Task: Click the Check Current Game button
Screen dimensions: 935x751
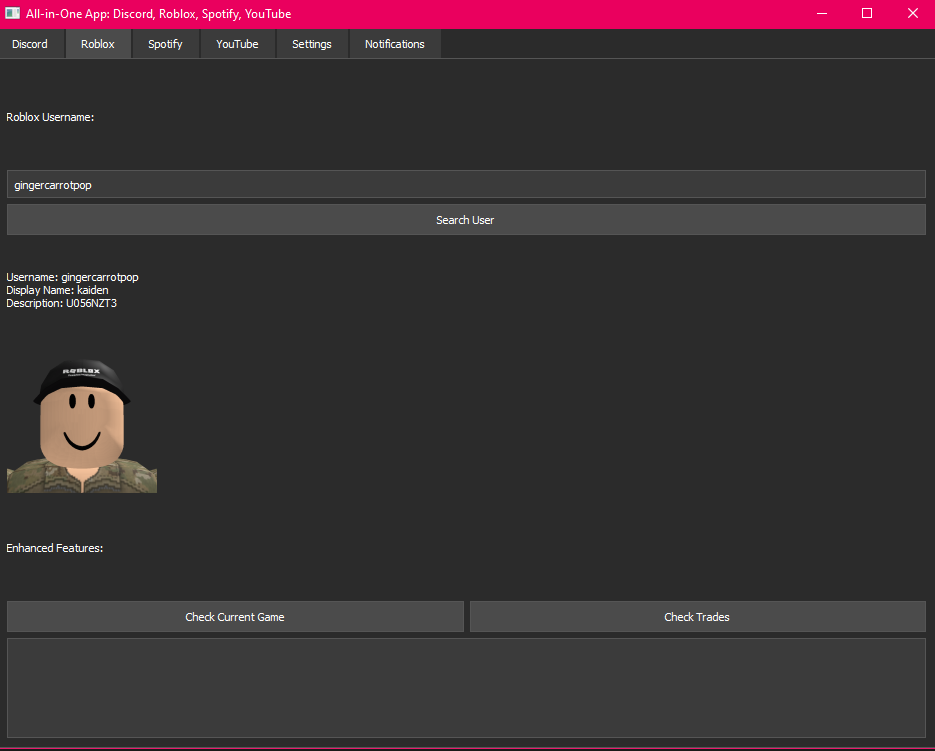Action: [x=235, y=617]
